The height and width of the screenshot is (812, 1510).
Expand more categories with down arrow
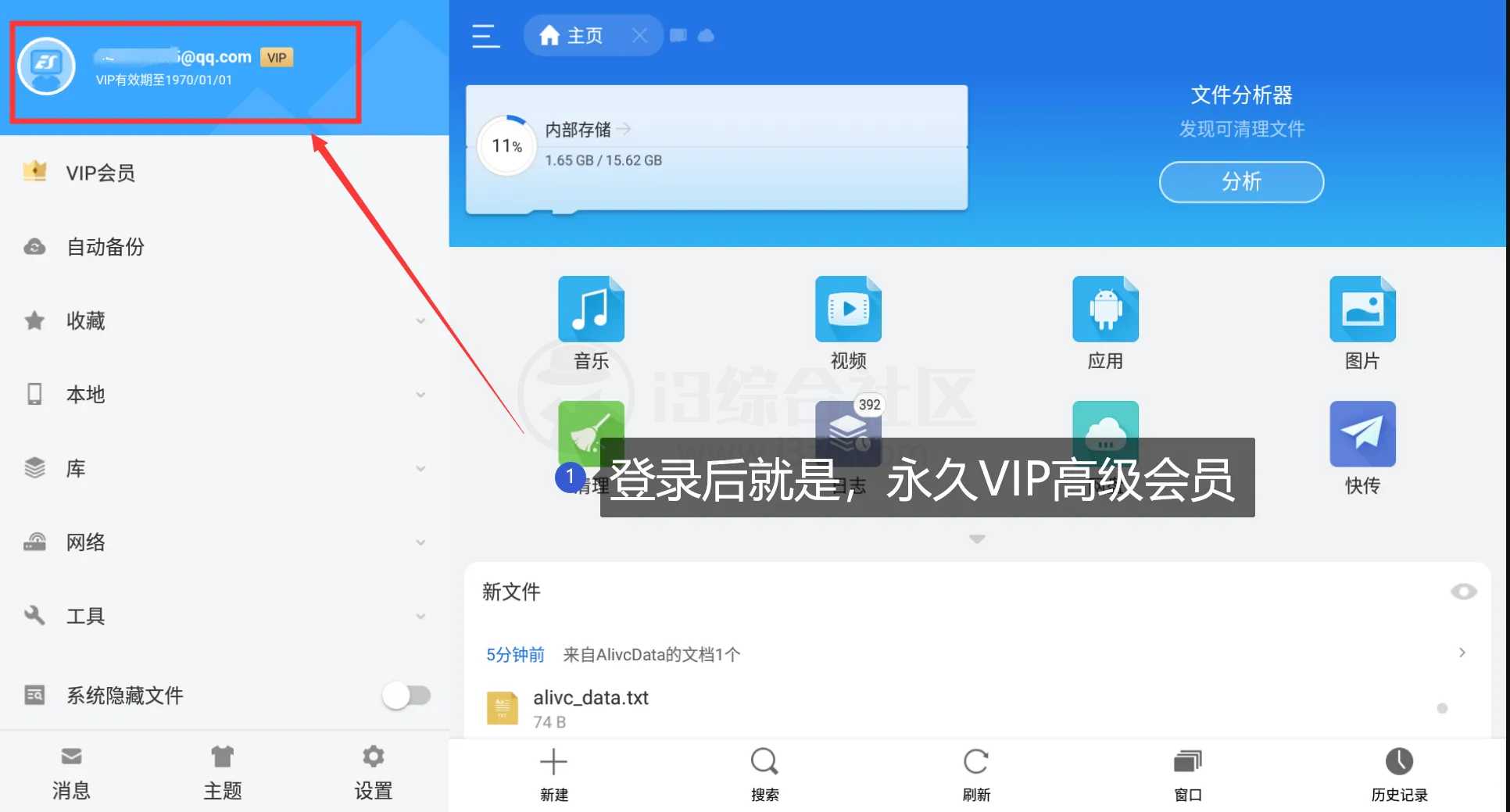(x=977, y=538)
